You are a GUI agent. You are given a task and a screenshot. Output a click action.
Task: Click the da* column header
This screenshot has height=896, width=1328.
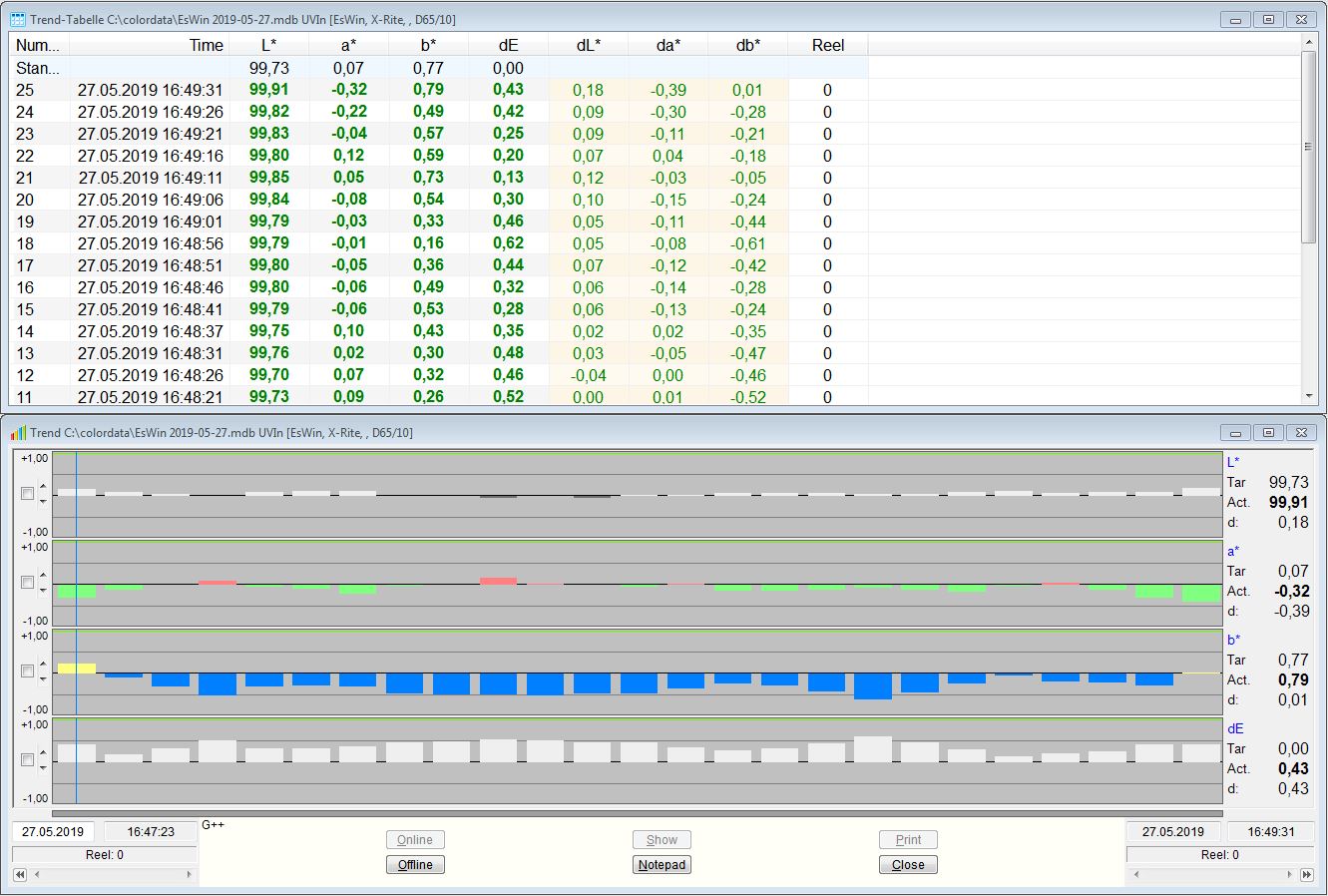pos(668,45)
